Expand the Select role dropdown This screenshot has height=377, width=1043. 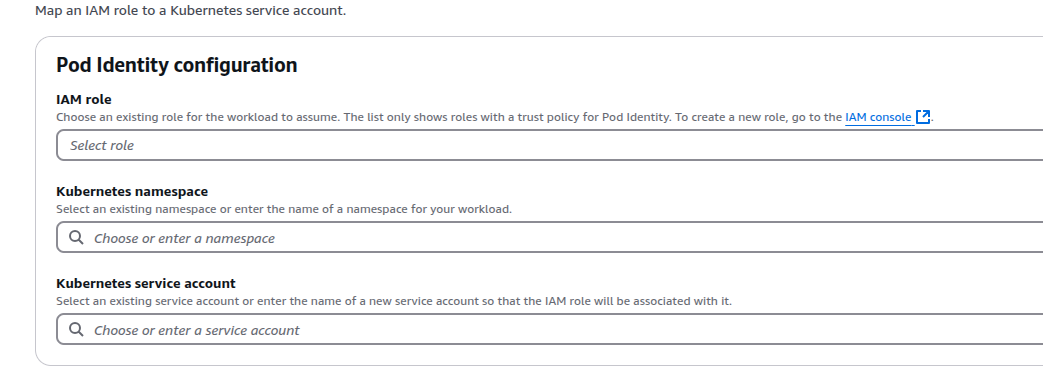click(549, 145)
